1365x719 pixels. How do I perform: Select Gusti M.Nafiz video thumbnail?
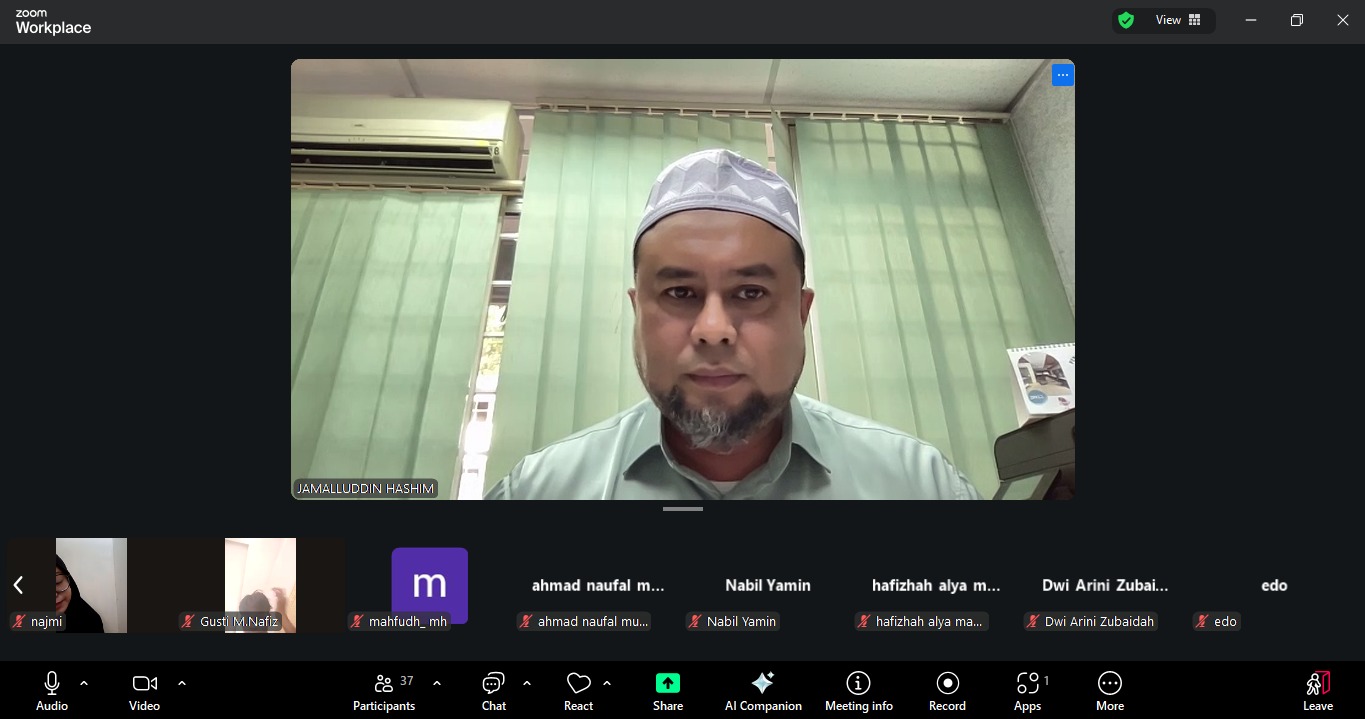click(260, 585)
